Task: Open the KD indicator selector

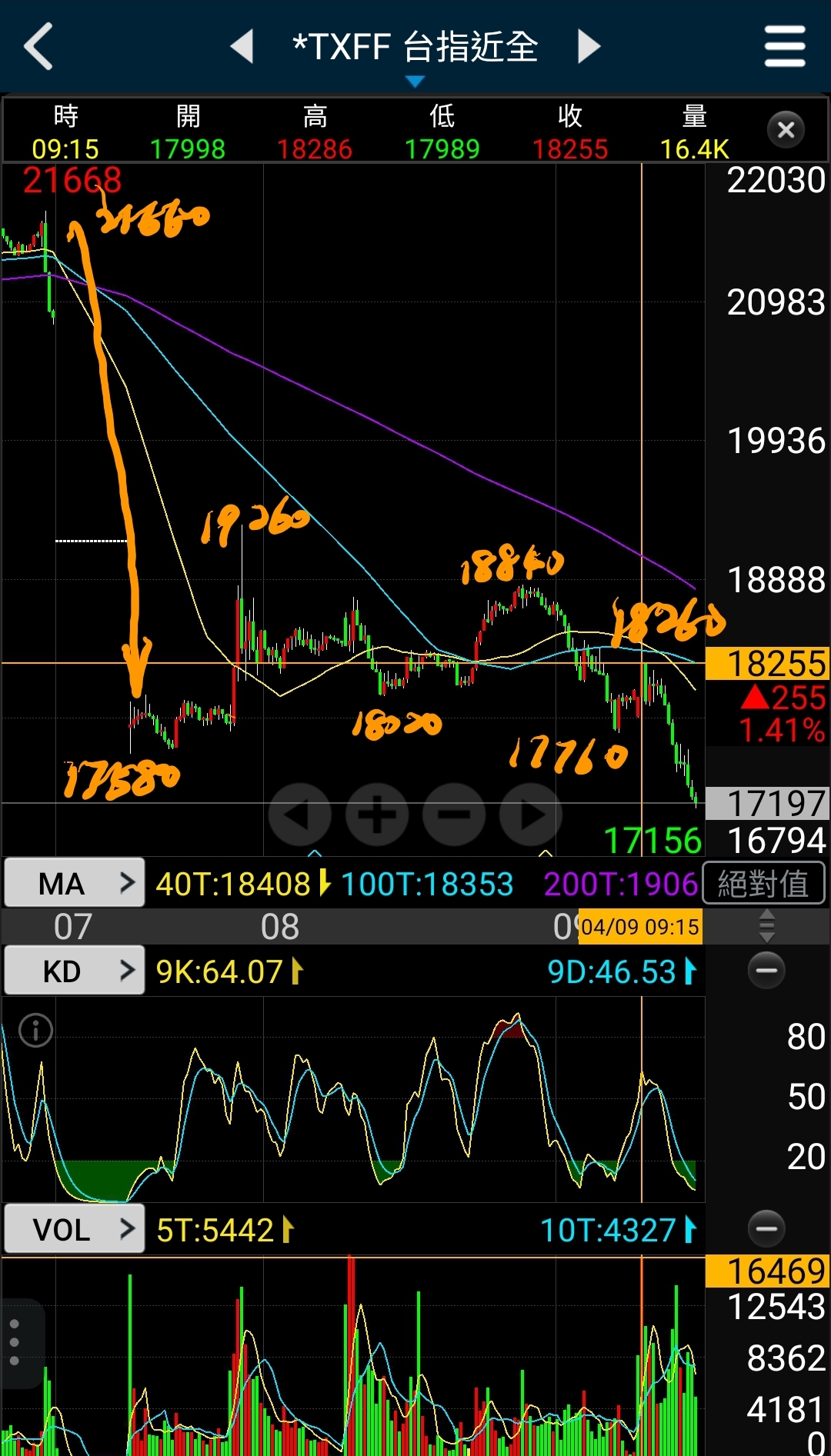Action: (74, 971)
